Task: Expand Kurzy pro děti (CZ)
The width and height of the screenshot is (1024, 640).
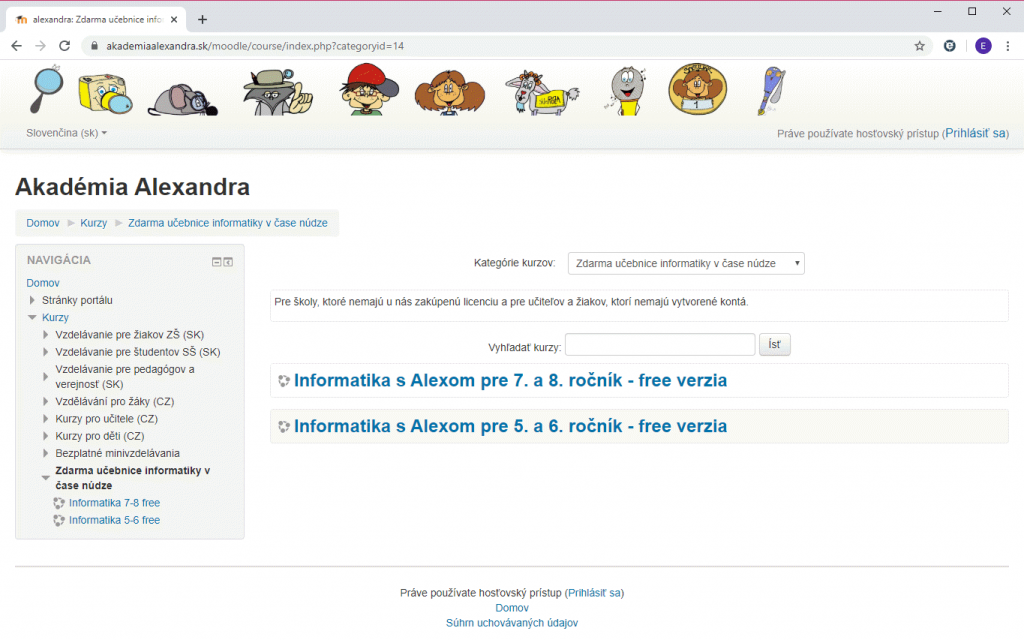Action: [45, 436]
